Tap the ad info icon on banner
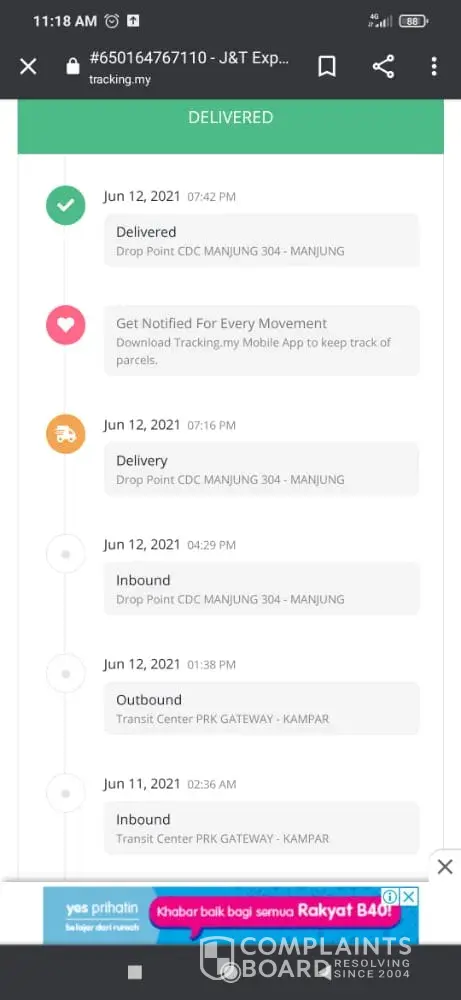Viewport: 461px width, 1000px height. (x=390, y=897)
